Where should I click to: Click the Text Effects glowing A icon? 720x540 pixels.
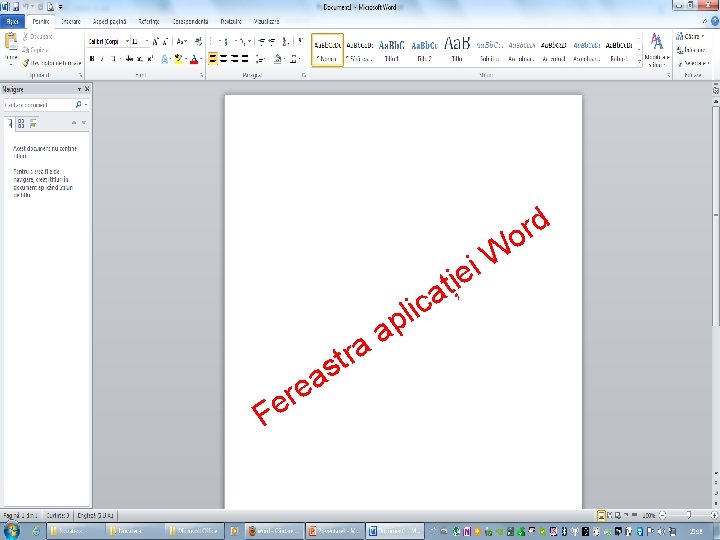165,59
